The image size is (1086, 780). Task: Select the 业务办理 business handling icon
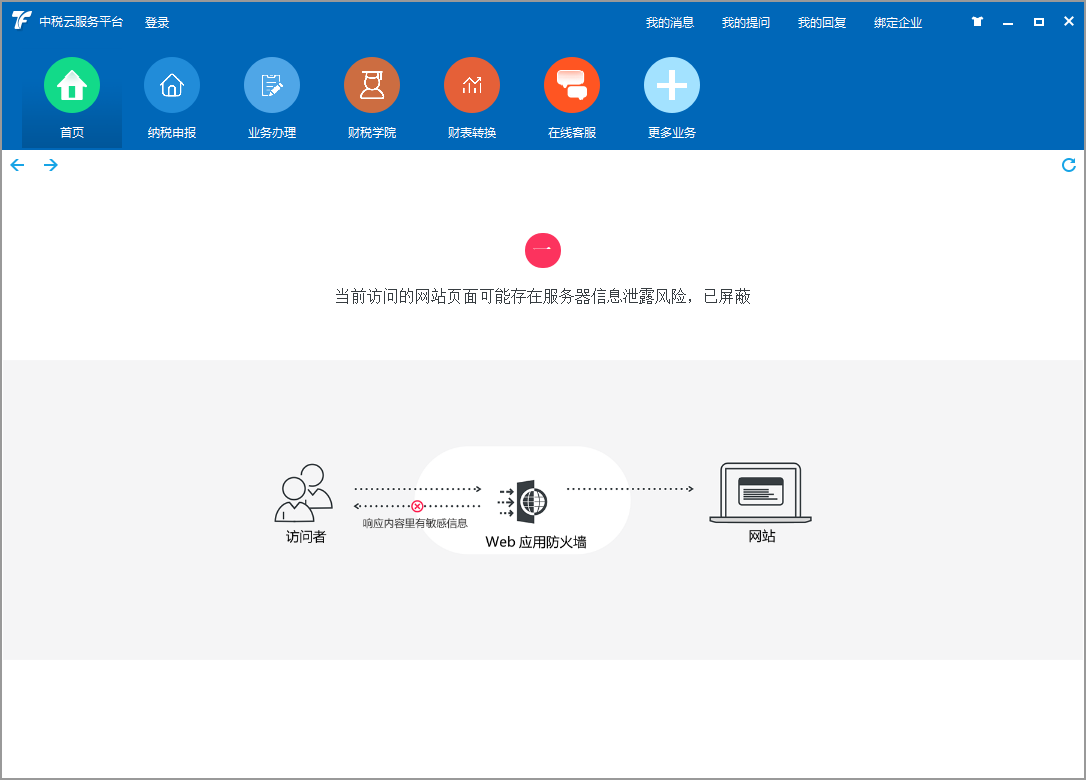[x=272, y=86]
